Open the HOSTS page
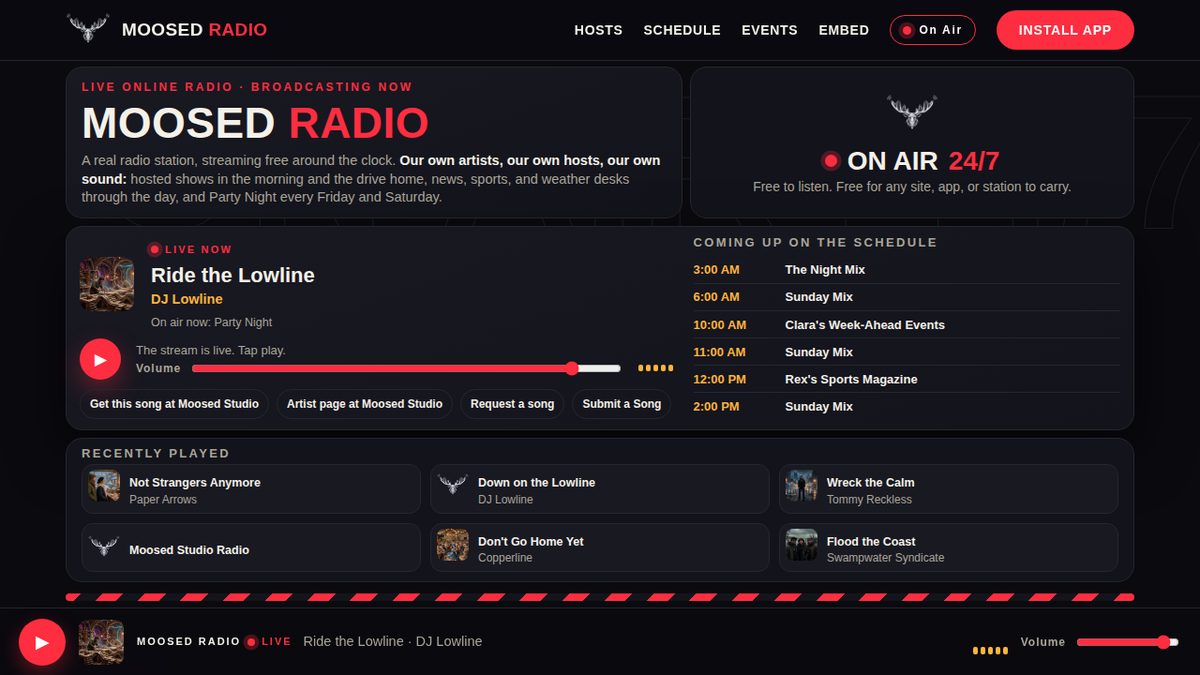Screen dimensions: 1200x675 point(598,30)
